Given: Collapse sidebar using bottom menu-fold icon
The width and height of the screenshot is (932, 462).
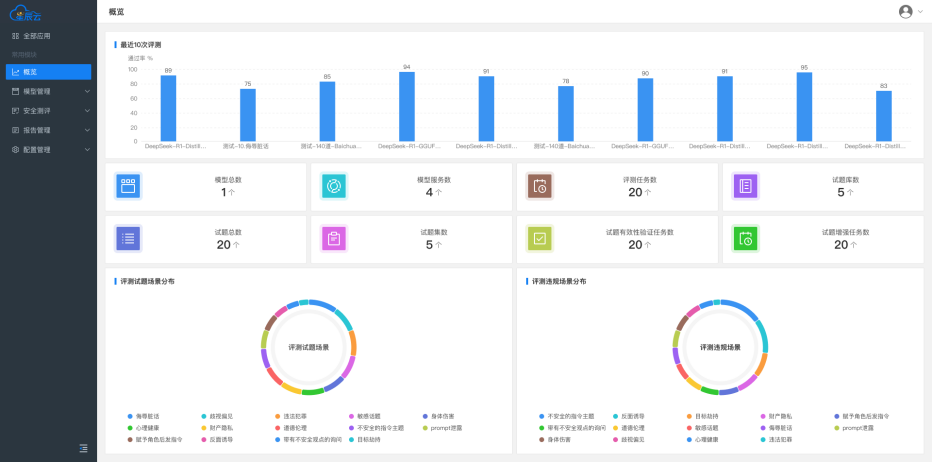Looking at the screenshot, I should 83,447.
